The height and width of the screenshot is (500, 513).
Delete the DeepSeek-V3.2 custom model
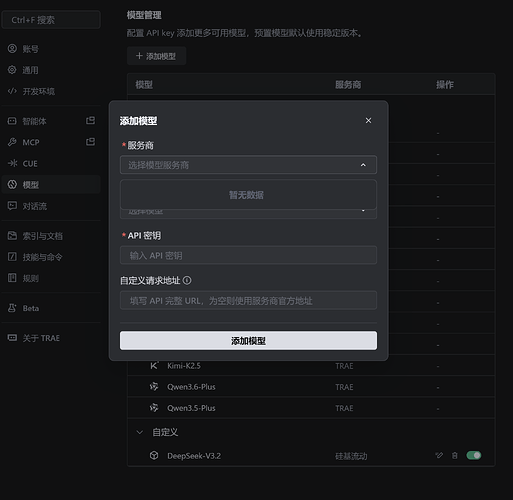[455, 455]
